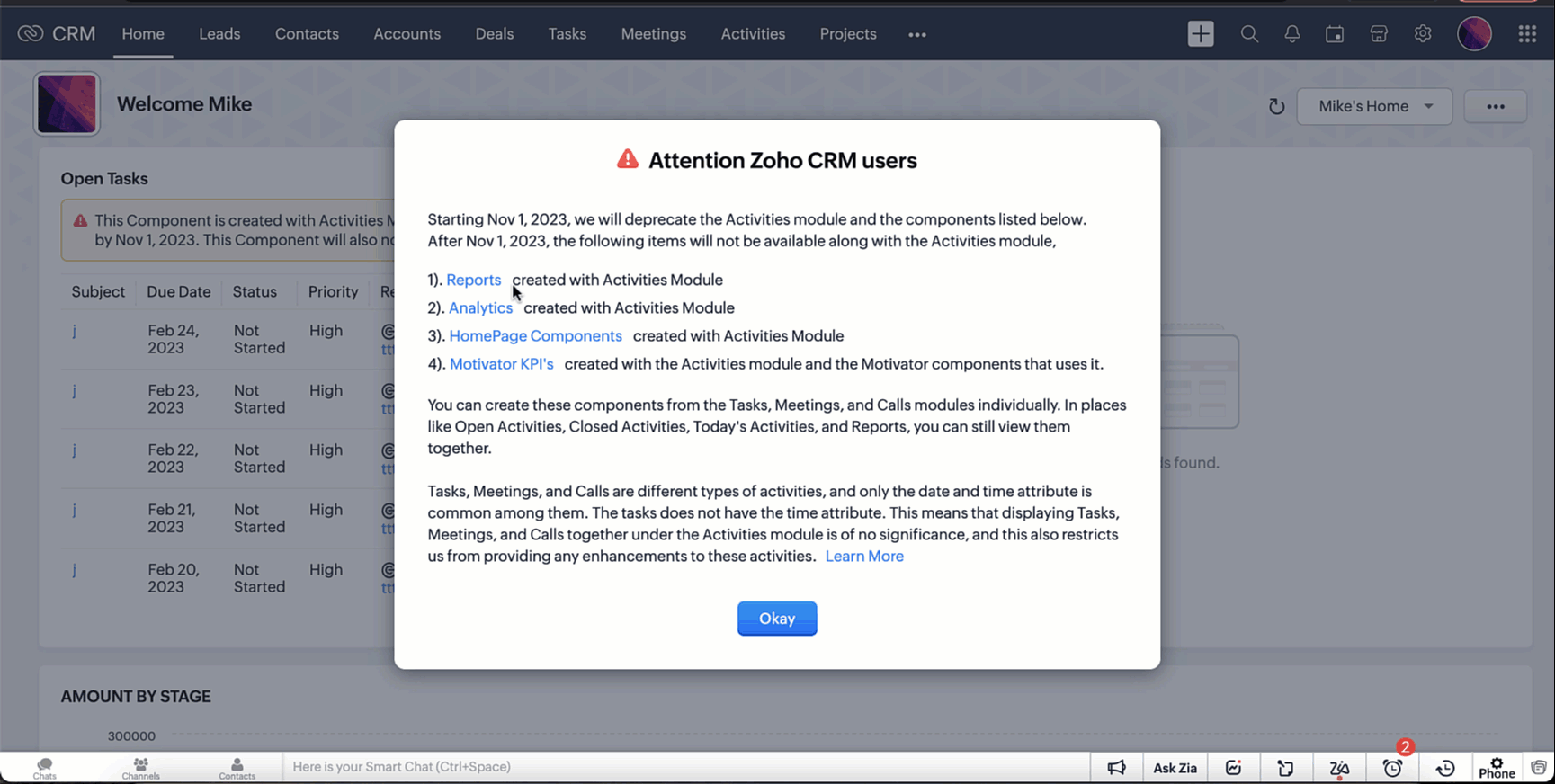Switch to the Projects tab
The width and height of the screenshot is (1555, 784).
(848, 34)
